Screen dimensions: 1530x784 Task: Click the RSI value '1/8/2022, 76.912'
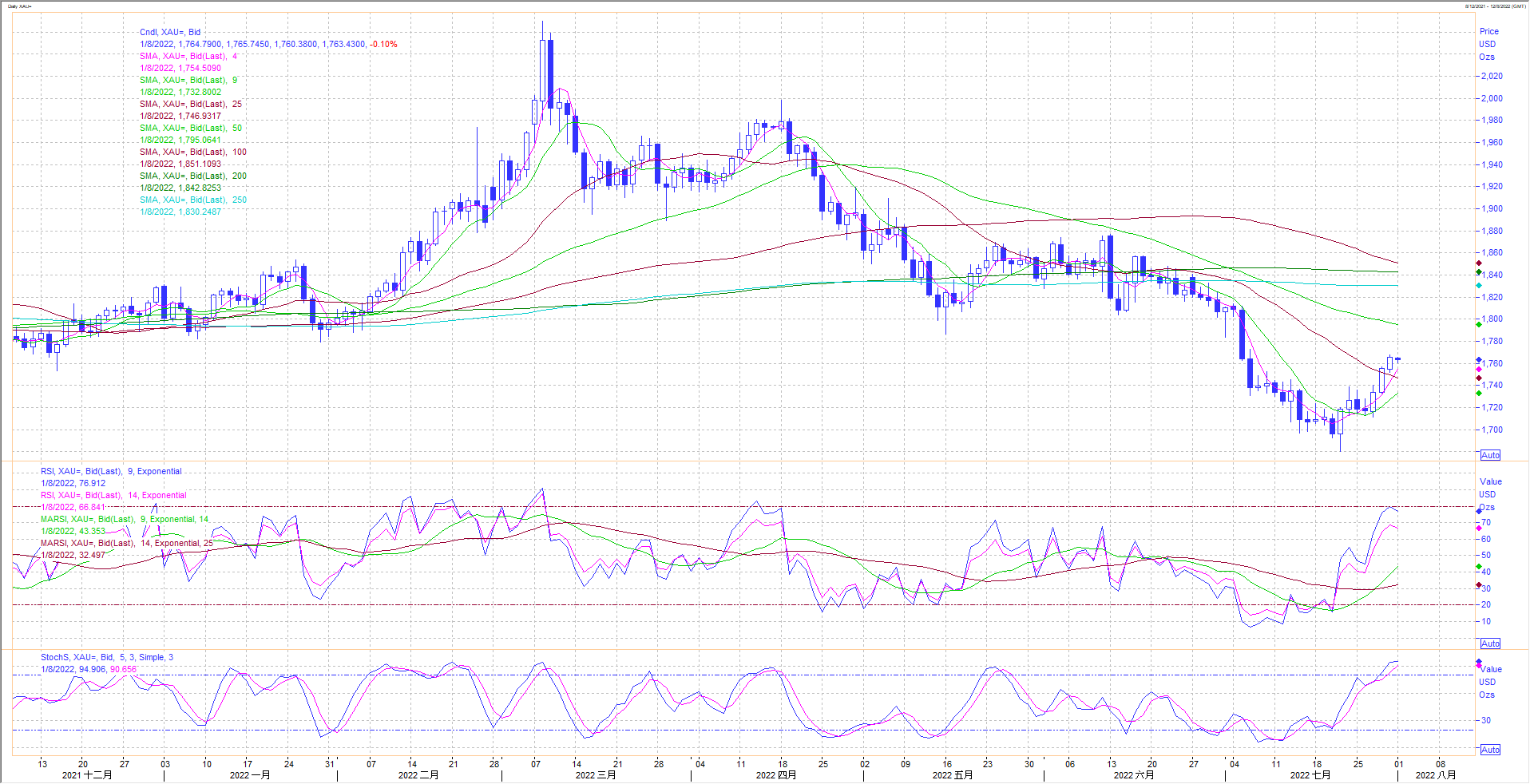tap(73, 484)
